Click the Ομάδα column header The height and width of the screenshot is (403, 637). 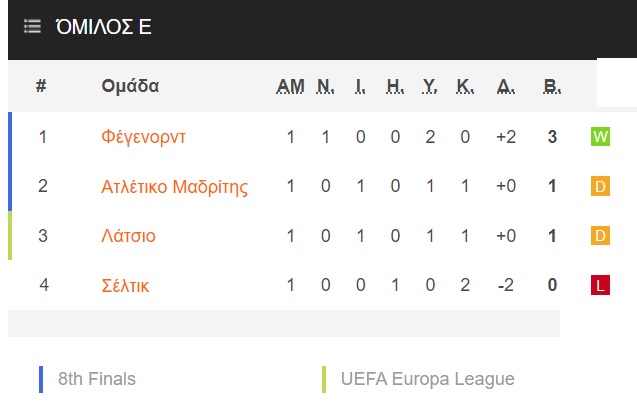(130, 86)
